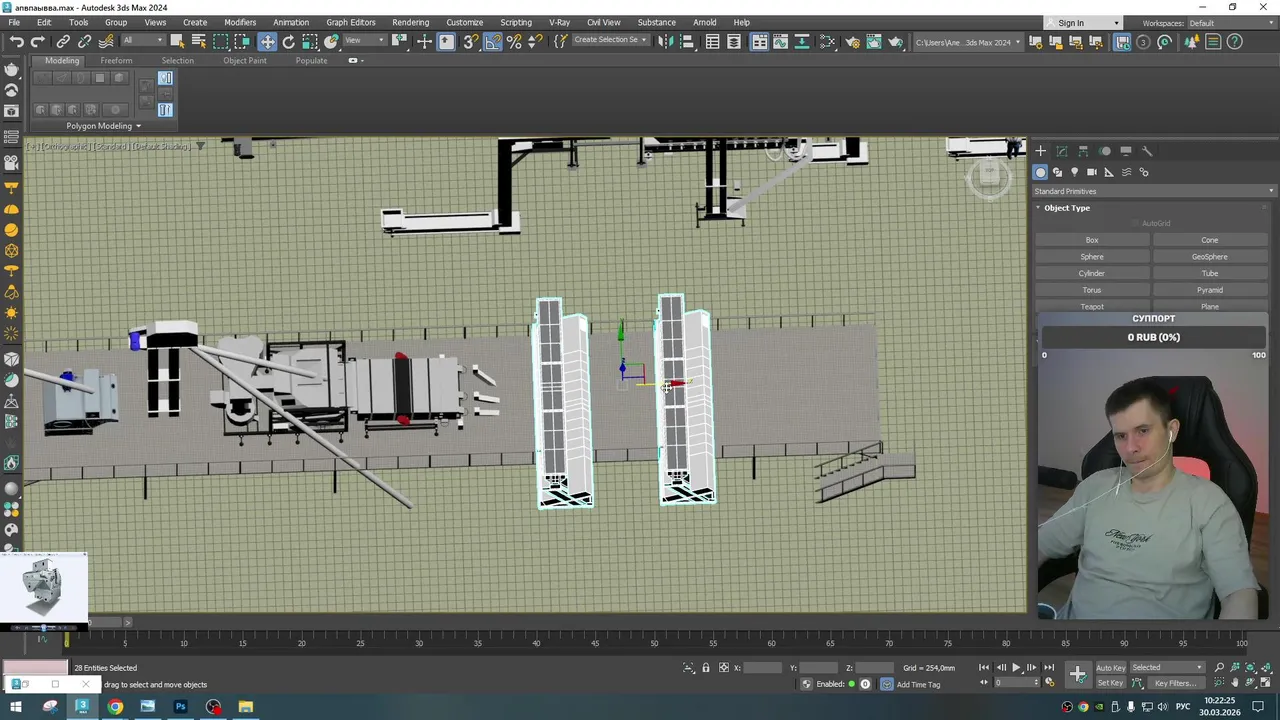Open the Curve Editor icon
Screen dimensions: 1280x720
781,41
